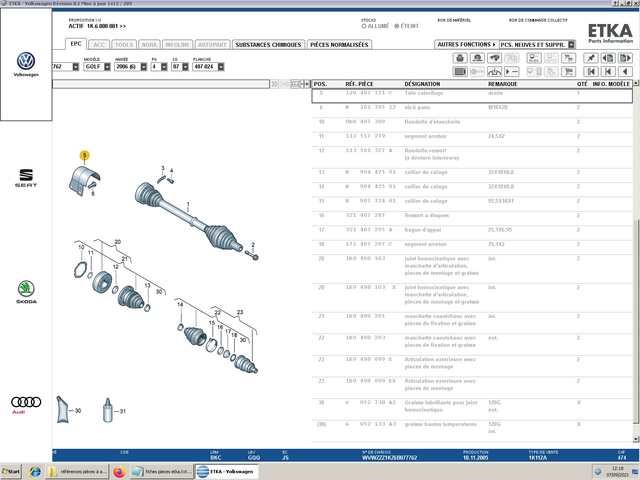Click the shopping cart icon

[x=569, y=72]
